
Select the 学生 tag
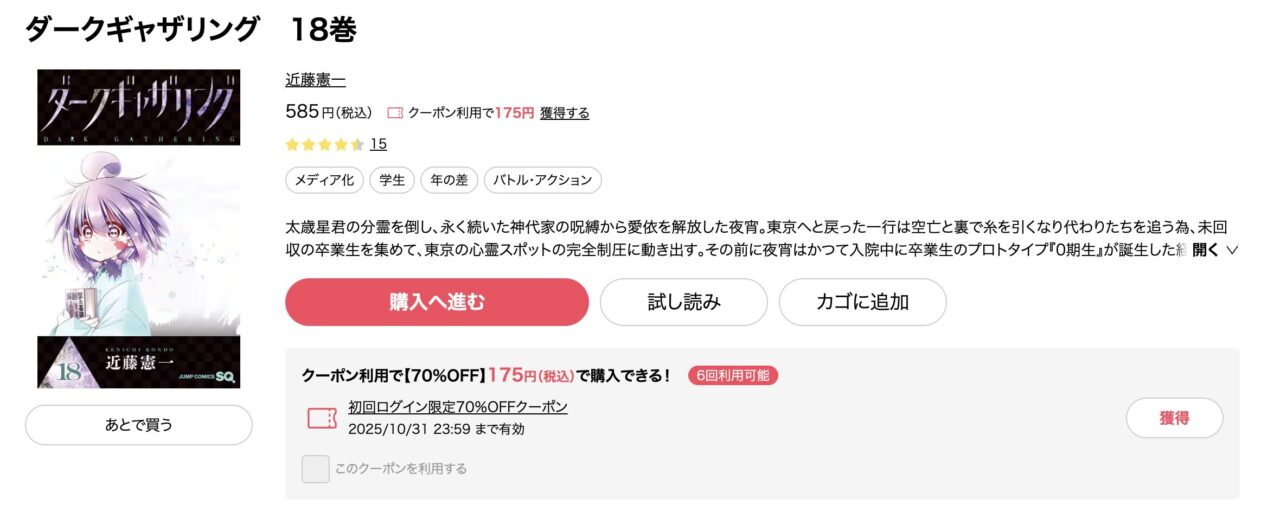392,180
